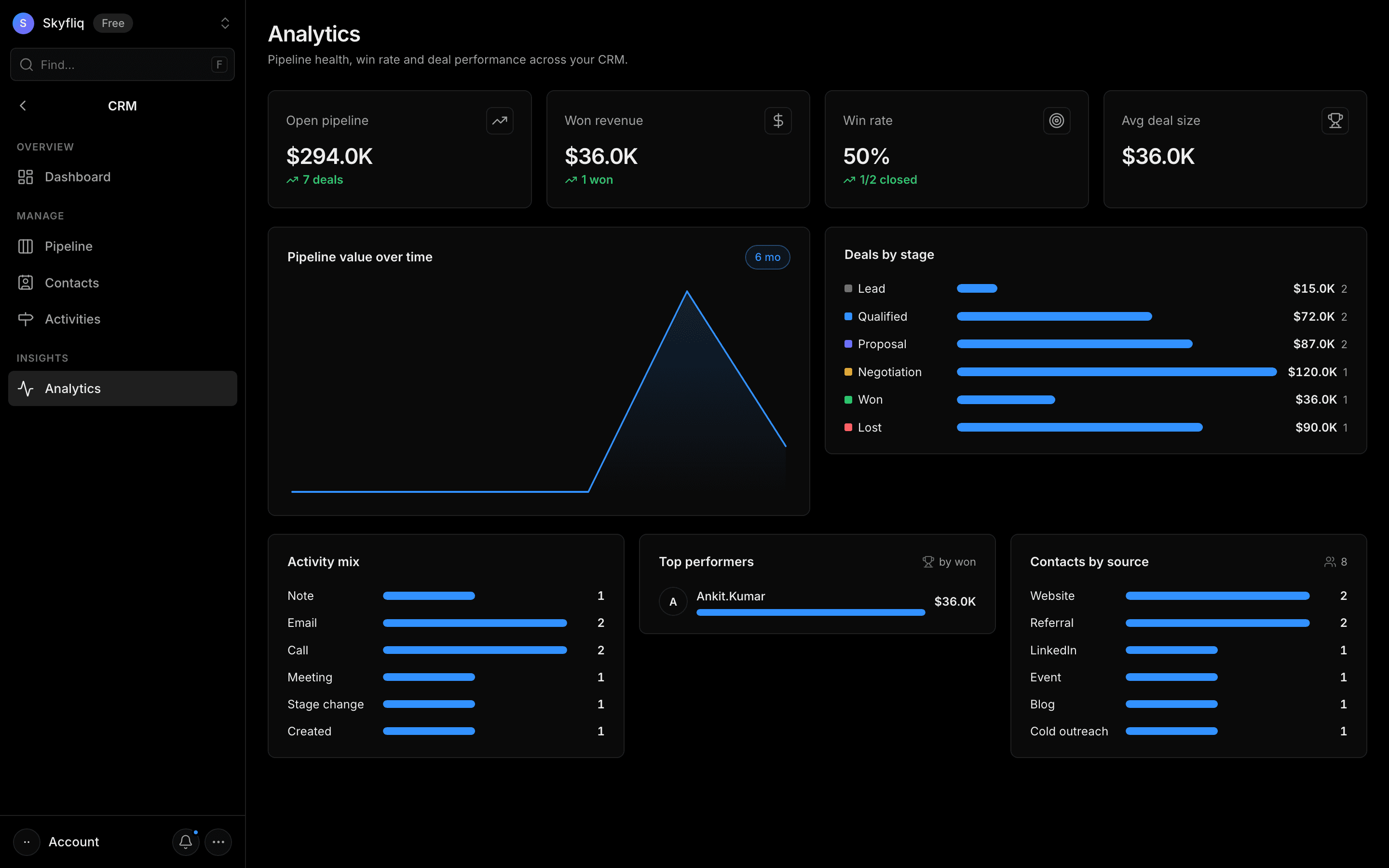
Task: Open notifications bell
Action: (x=185, y=841)
